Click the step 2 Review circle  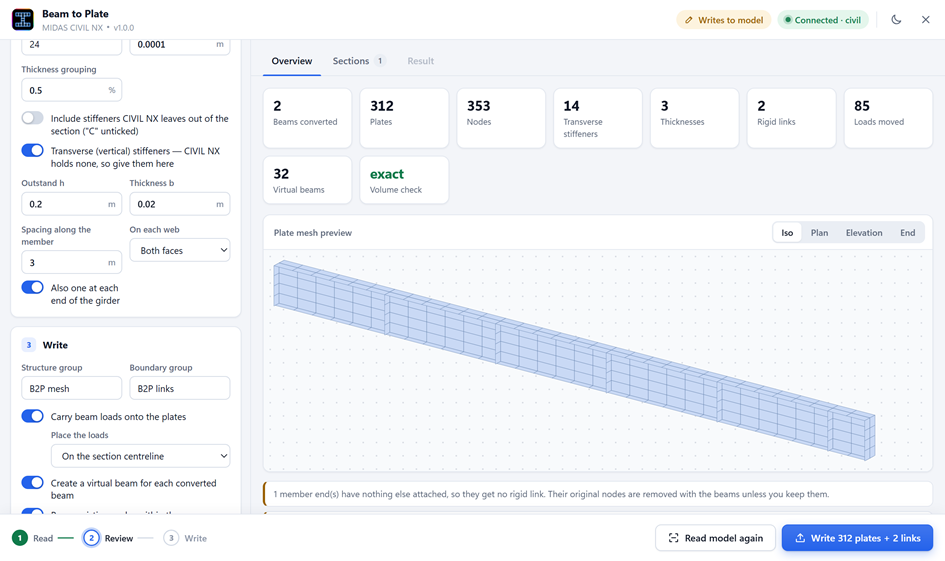point(91,538)
